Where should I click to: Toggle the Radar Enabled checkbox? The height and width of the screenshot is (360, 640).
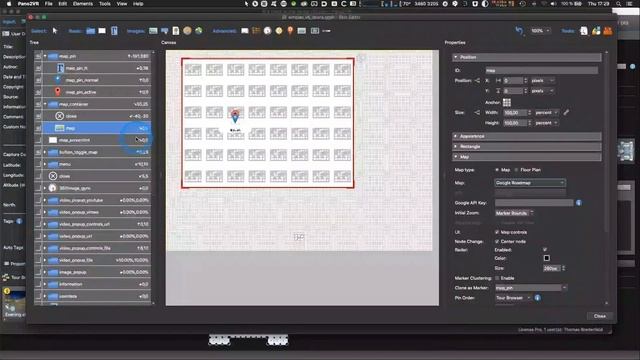pos(545,249)
